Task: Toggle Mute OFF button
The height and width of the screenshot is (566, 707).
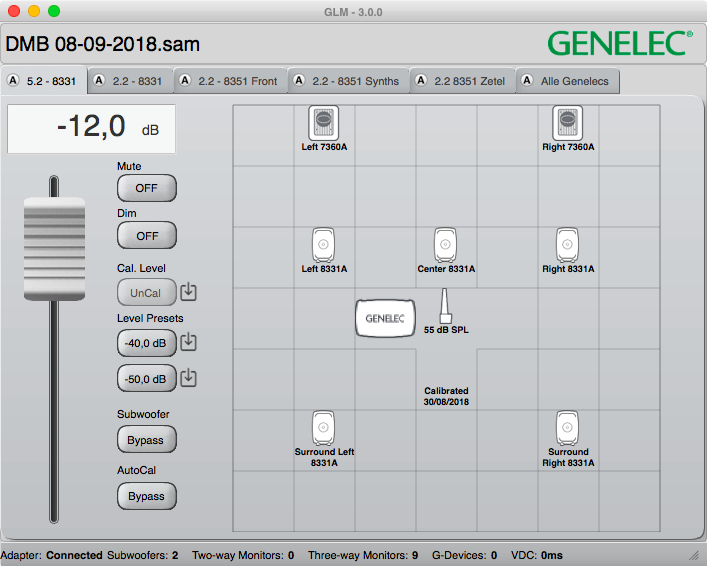Action: [147, 188]
